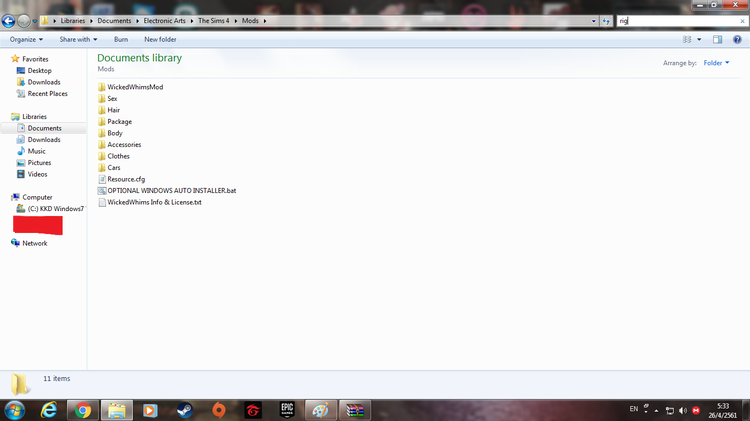This screenshot has height=421, width=750.
Task: Select WickedWhims Info & License.txt file
Action: tap(154, 202)
